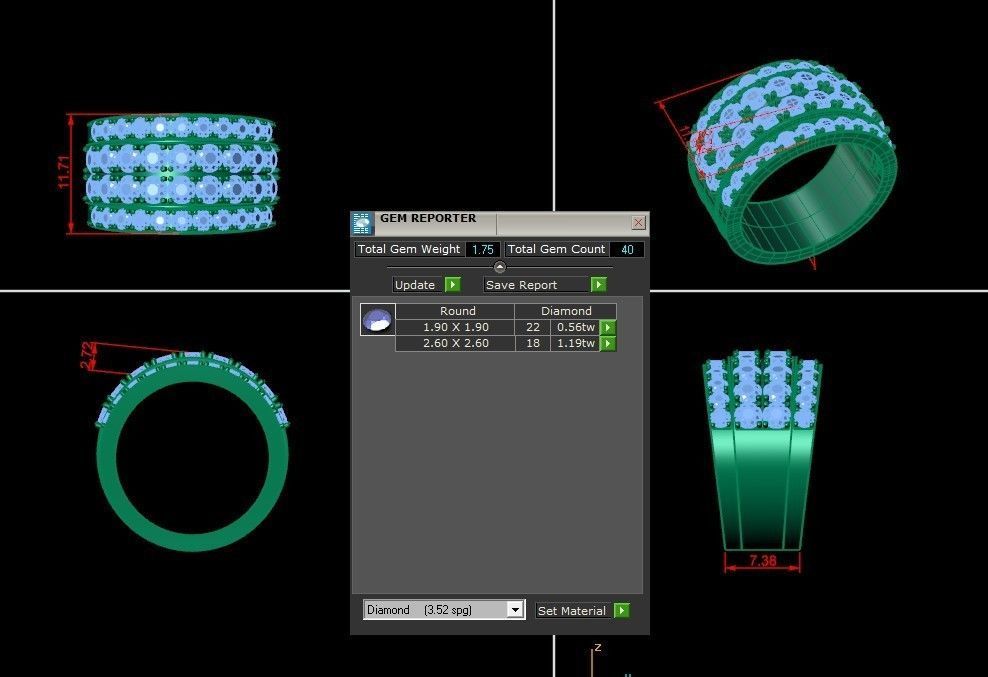988x677 pixels.
Task: Collapse the panel with the round arrow handle
Action: [x=500, y=267]
